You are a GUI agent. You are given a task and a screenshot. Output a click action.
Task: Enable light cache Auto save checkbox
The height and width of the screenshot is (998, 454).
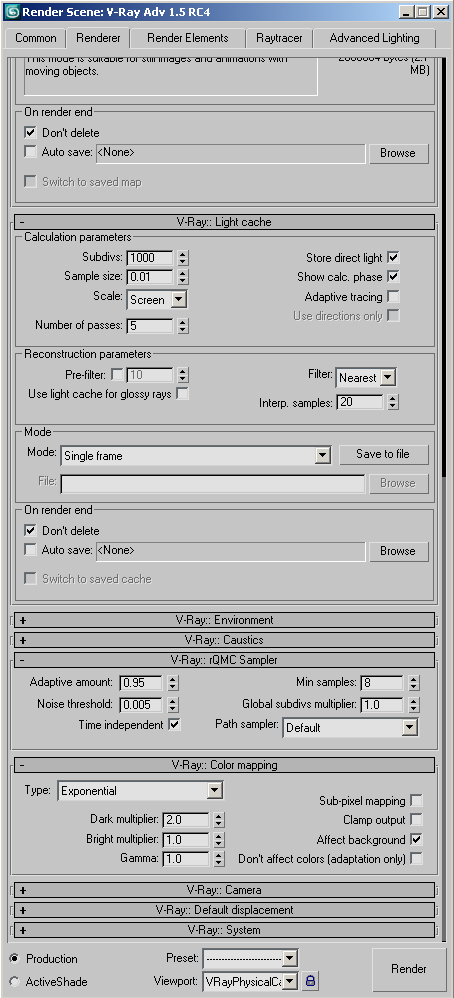(30, 550)
